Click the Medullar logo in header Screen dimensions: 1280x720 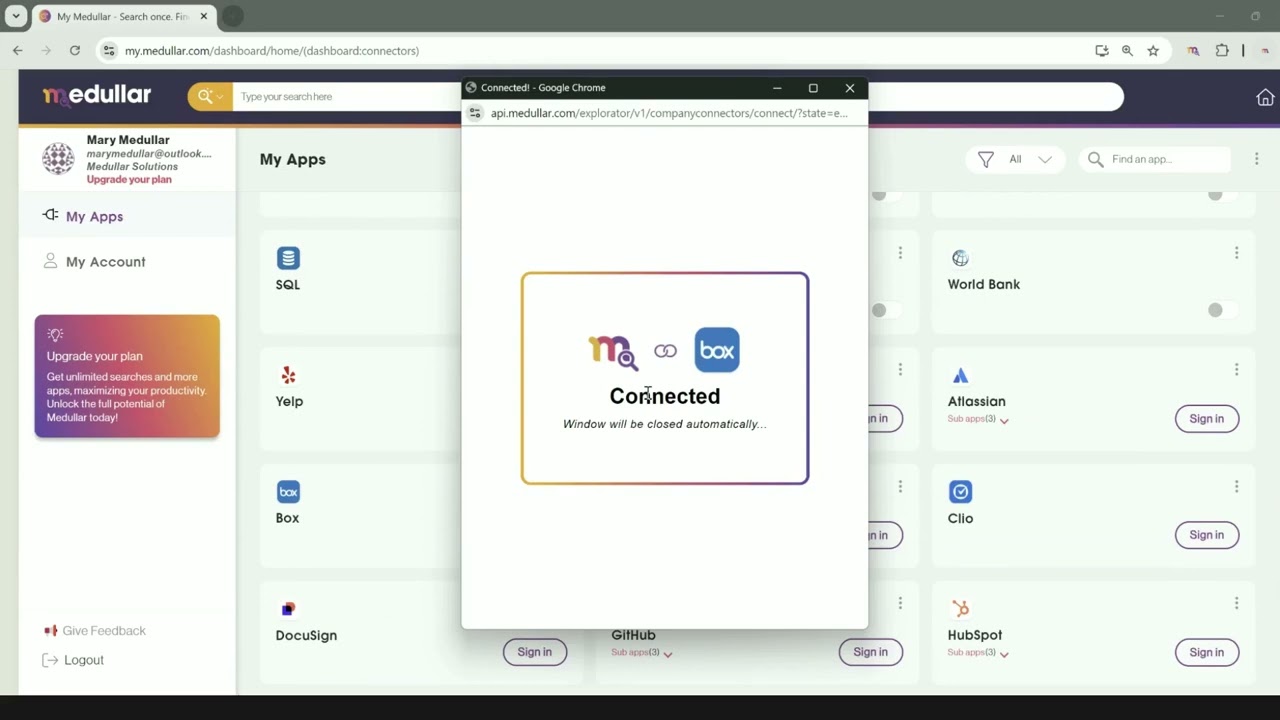tap(97, 96)
